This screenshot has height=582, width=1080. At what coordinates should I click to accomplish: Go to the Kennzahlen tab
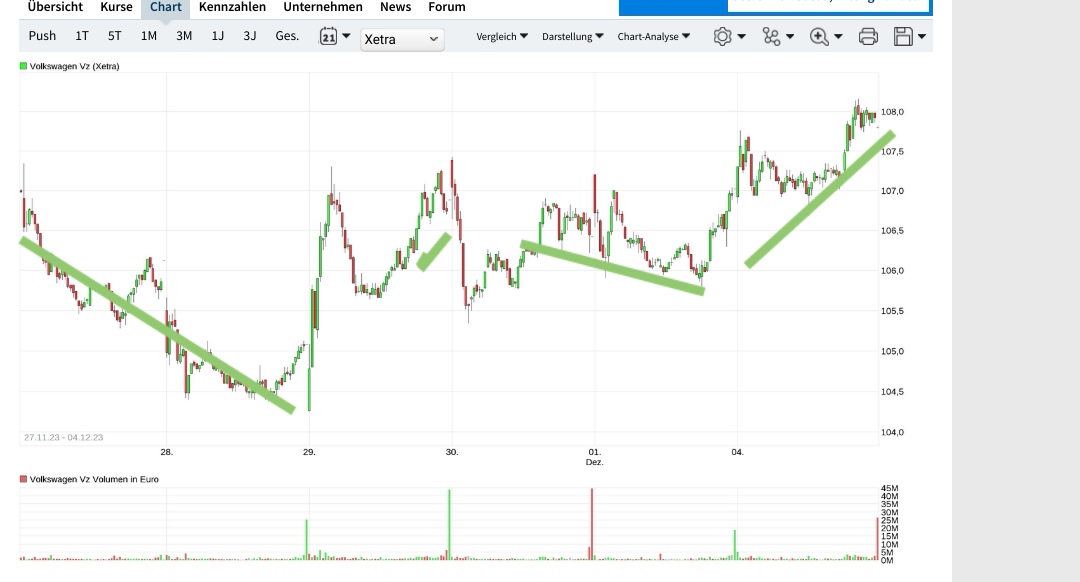[232, 7]
